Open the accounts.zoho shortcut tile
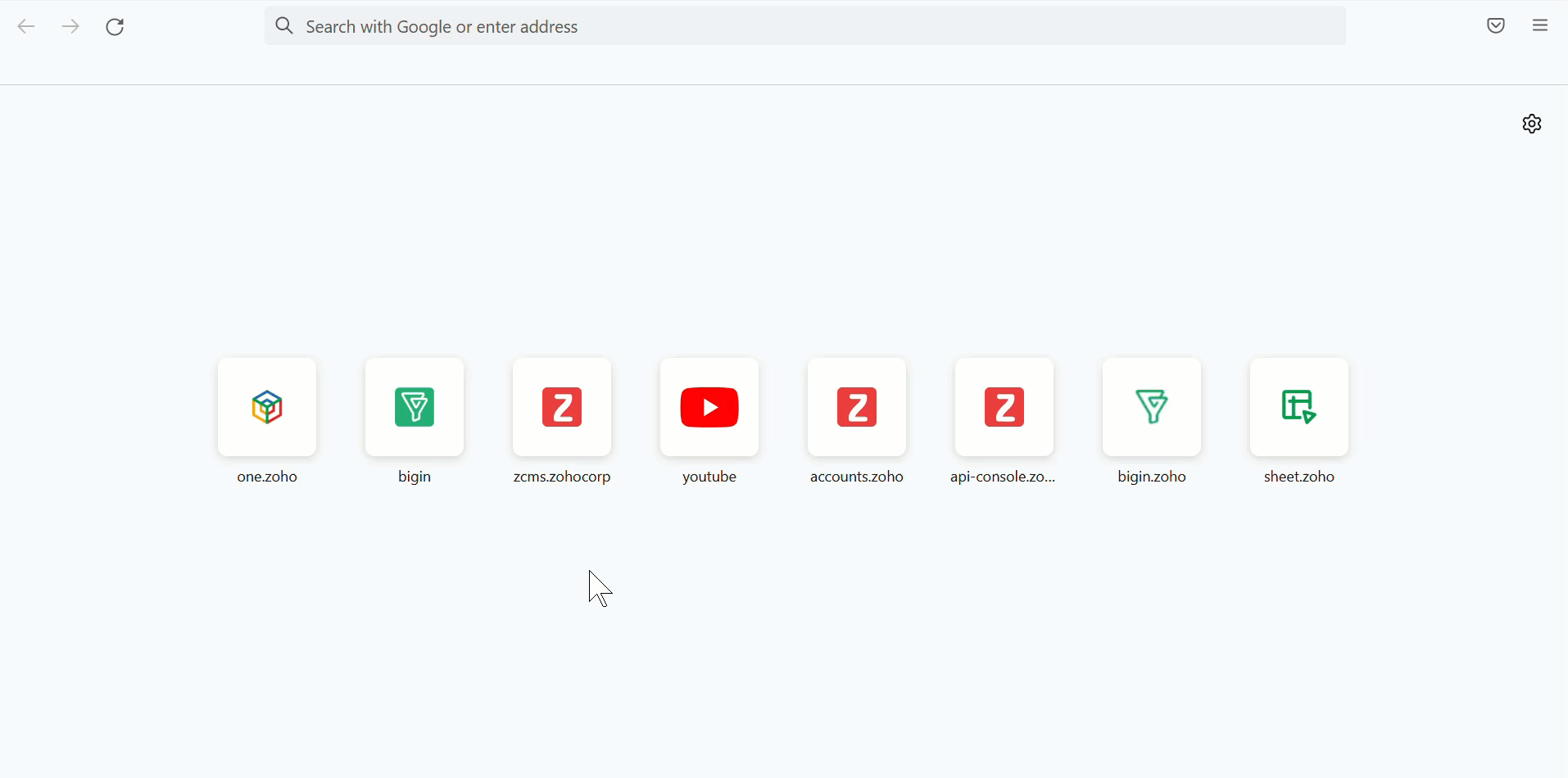Screen dimensions: 1568x778 click(857, 407)
